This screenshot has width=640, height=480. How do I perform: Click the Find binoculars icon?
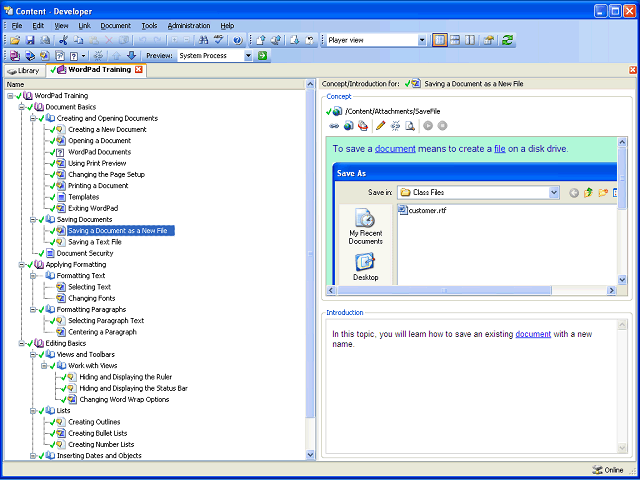tap(203, 40)
